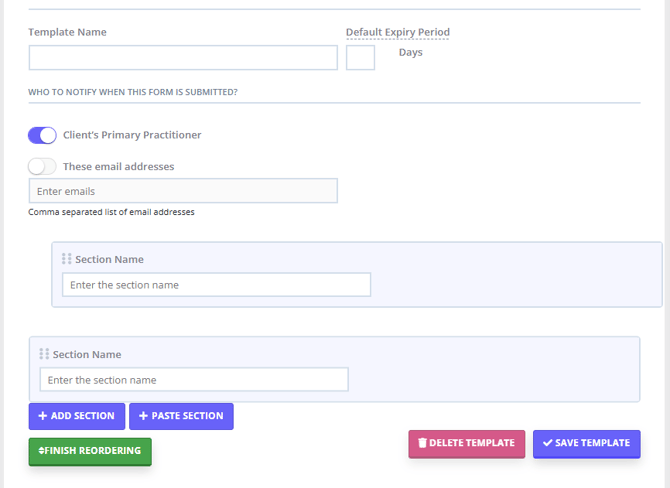Click the second Section Name label
Viewport: 670px width, 488px height.
tap(87, 354)
